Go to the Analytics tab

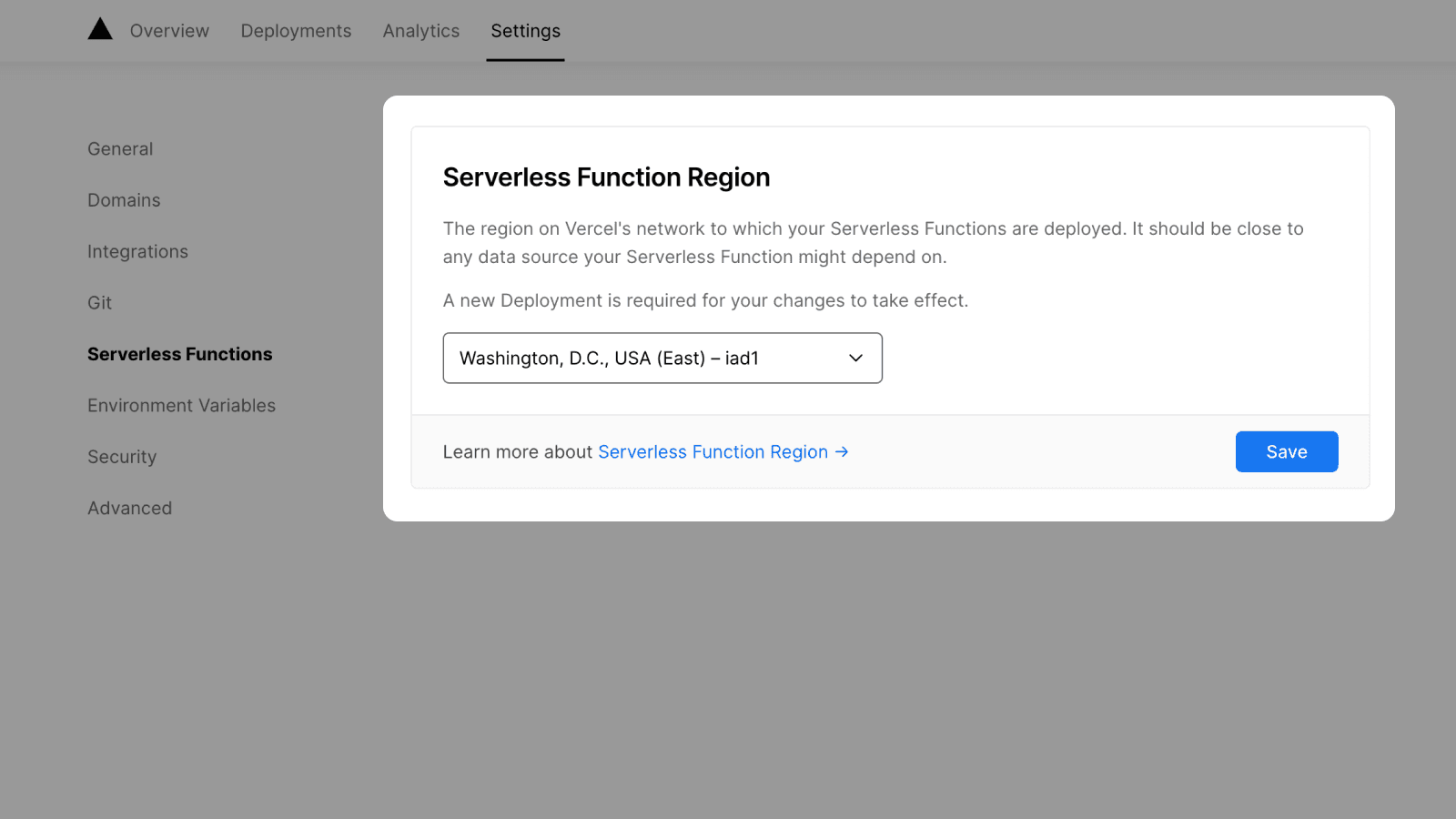click(420, 31)
